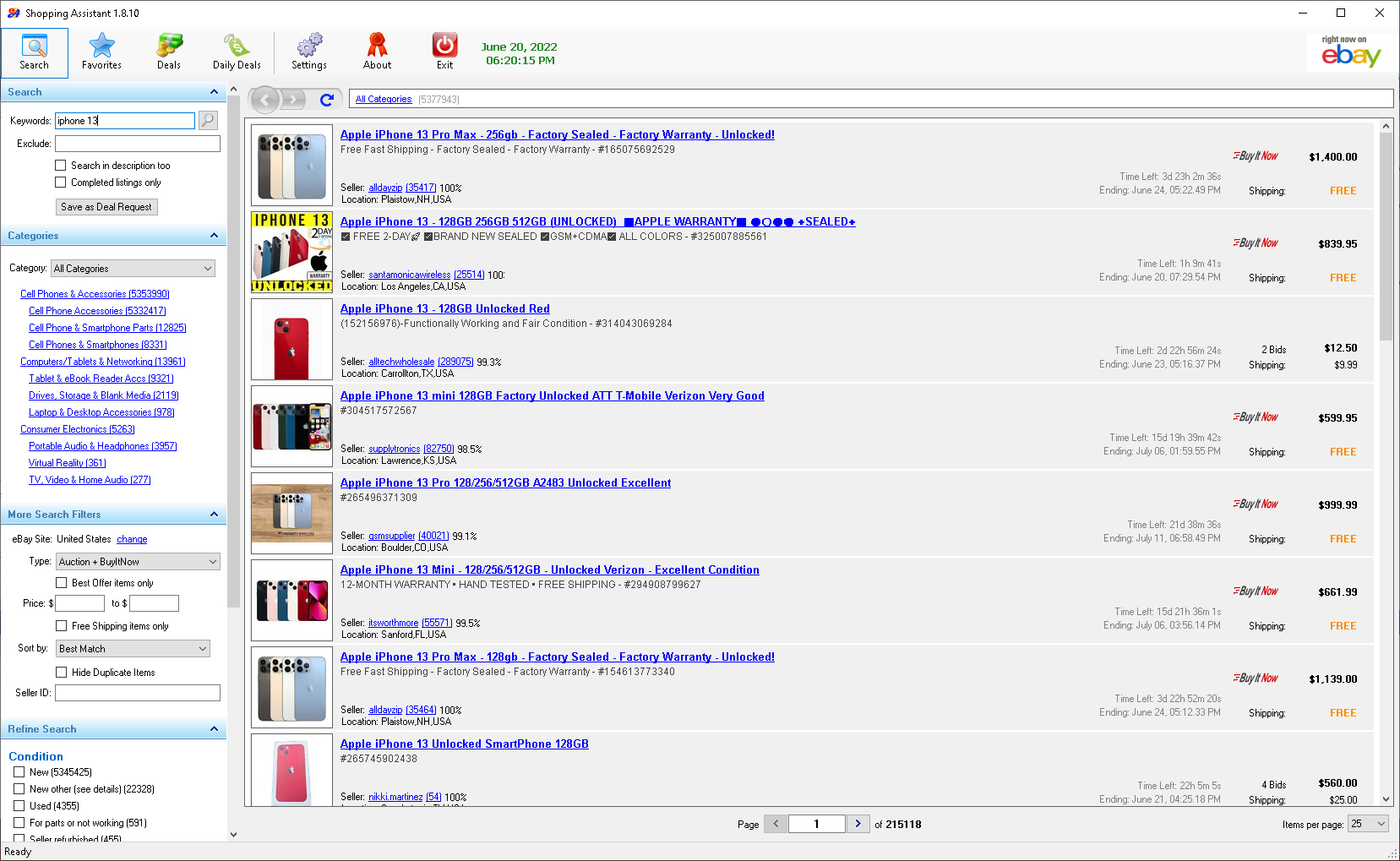Image resolution: width=1400 pixels, height=861 pixels.
Task: Click Save as Deal Request button
Action: pyautogui.click(x=106, y=207)
